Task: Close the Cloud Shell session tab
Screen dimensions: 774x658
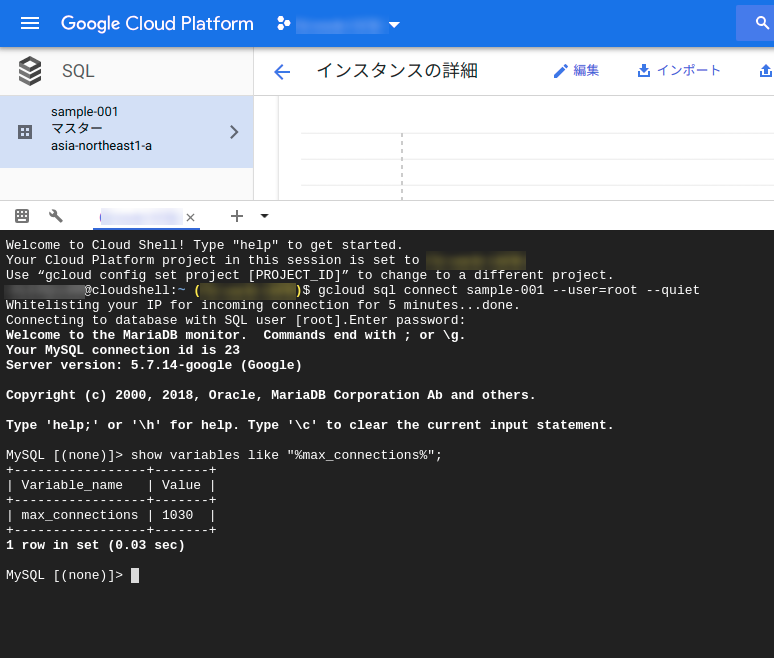Action: click(x=191, y=217)
